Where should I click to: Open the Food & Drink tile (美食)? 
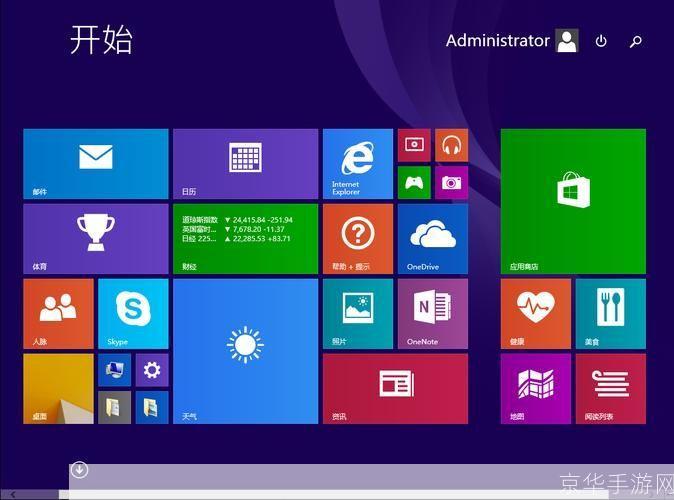610,314
